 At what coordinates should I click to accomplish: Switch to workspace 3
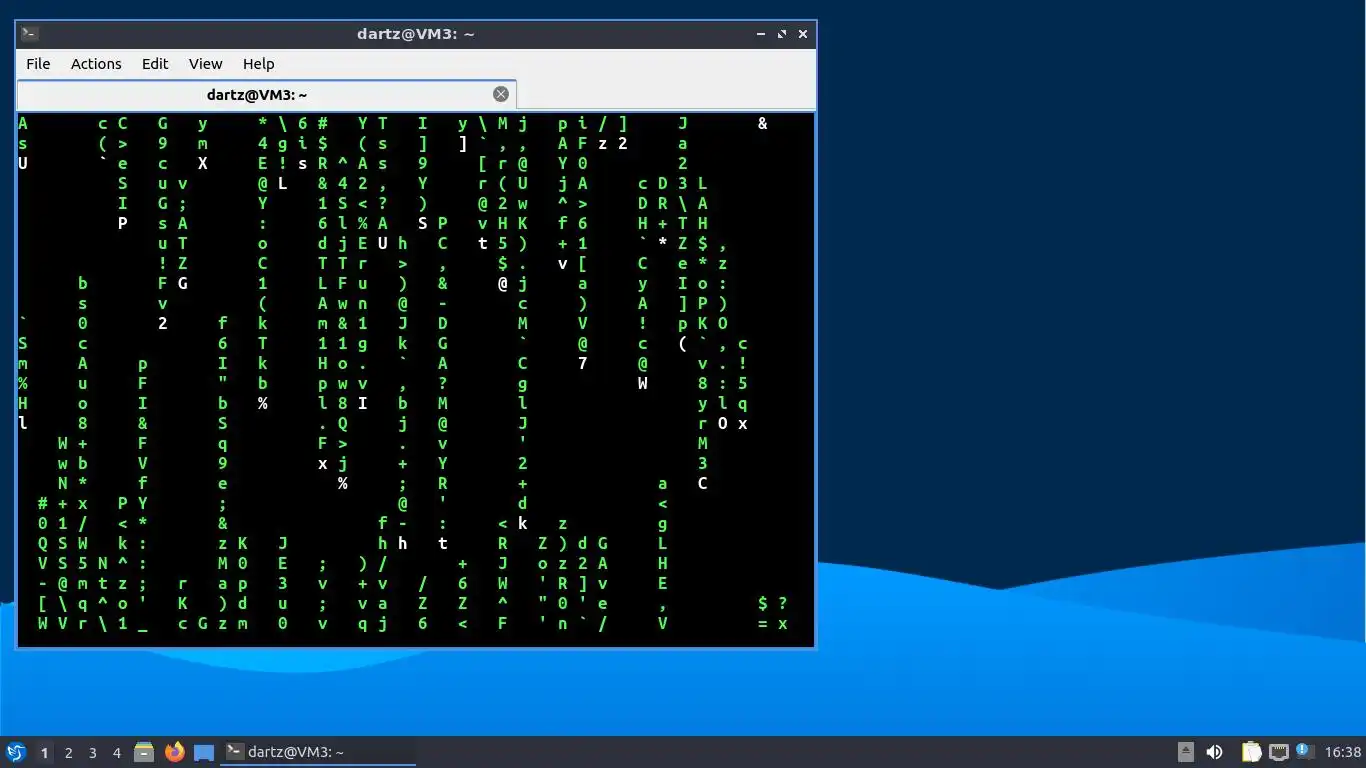(92, 752)
